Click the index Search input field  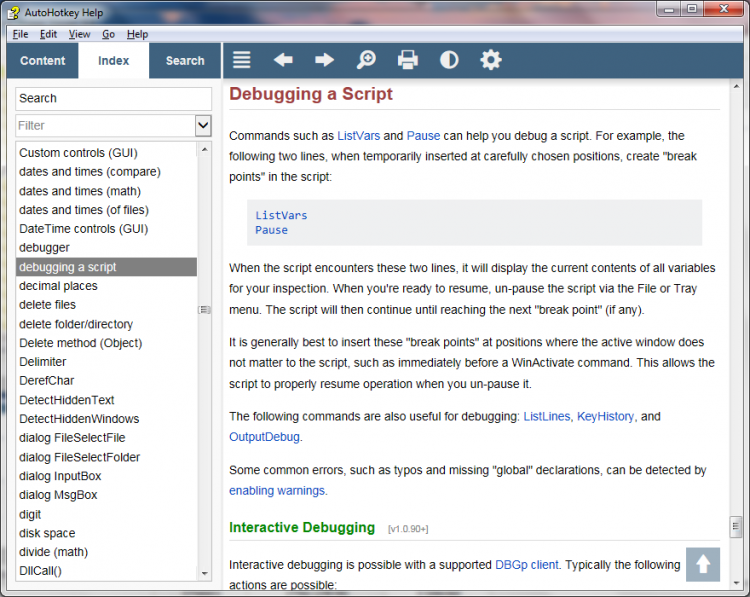coord(113,99)
